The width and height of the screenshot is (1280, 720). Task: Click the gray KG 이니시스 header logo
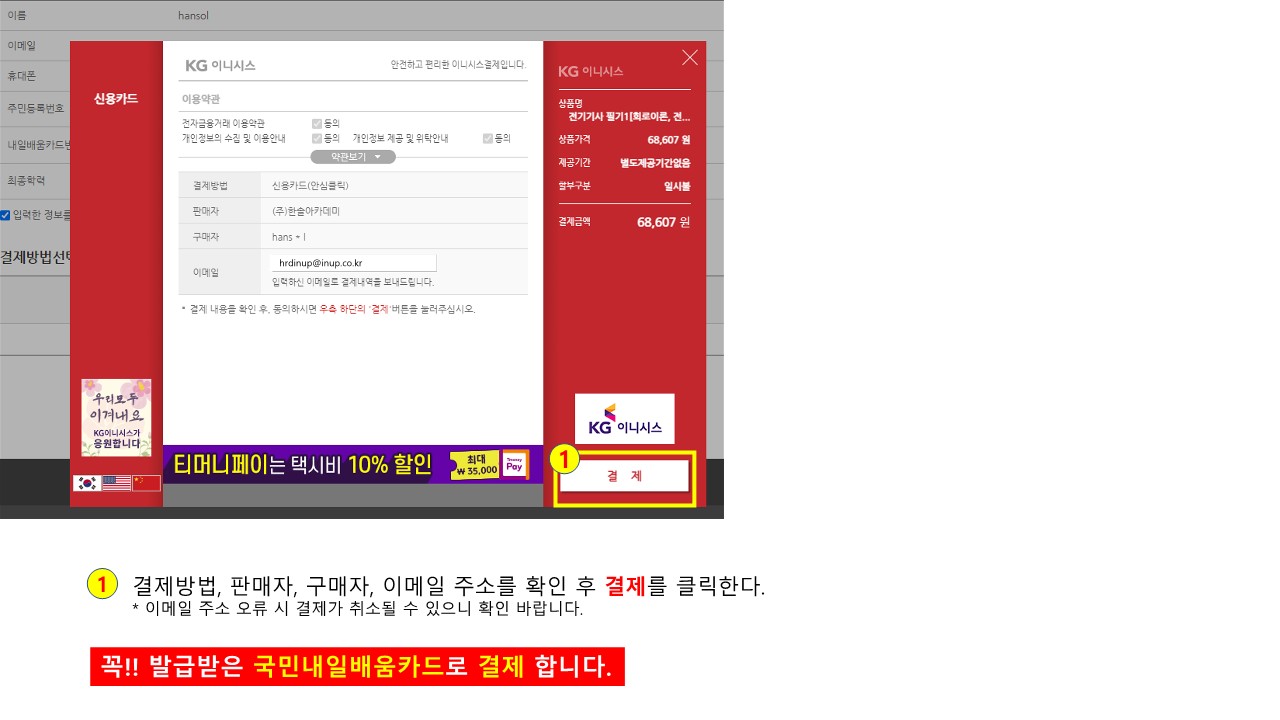point(220,65)
